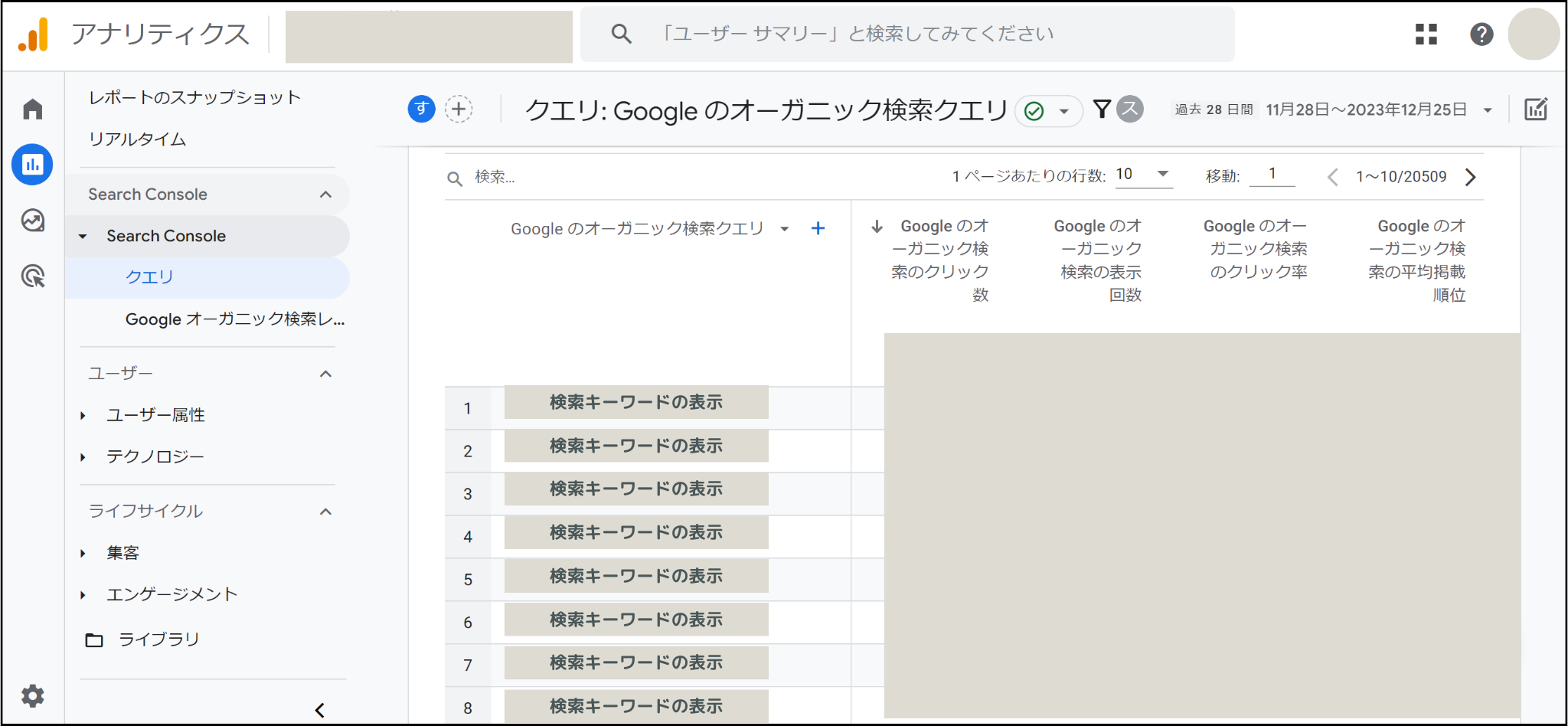Screen dimensions: 1568x726
Task: Collapse the ライフサイクル section chevron
Action: (x=325, y=512)
